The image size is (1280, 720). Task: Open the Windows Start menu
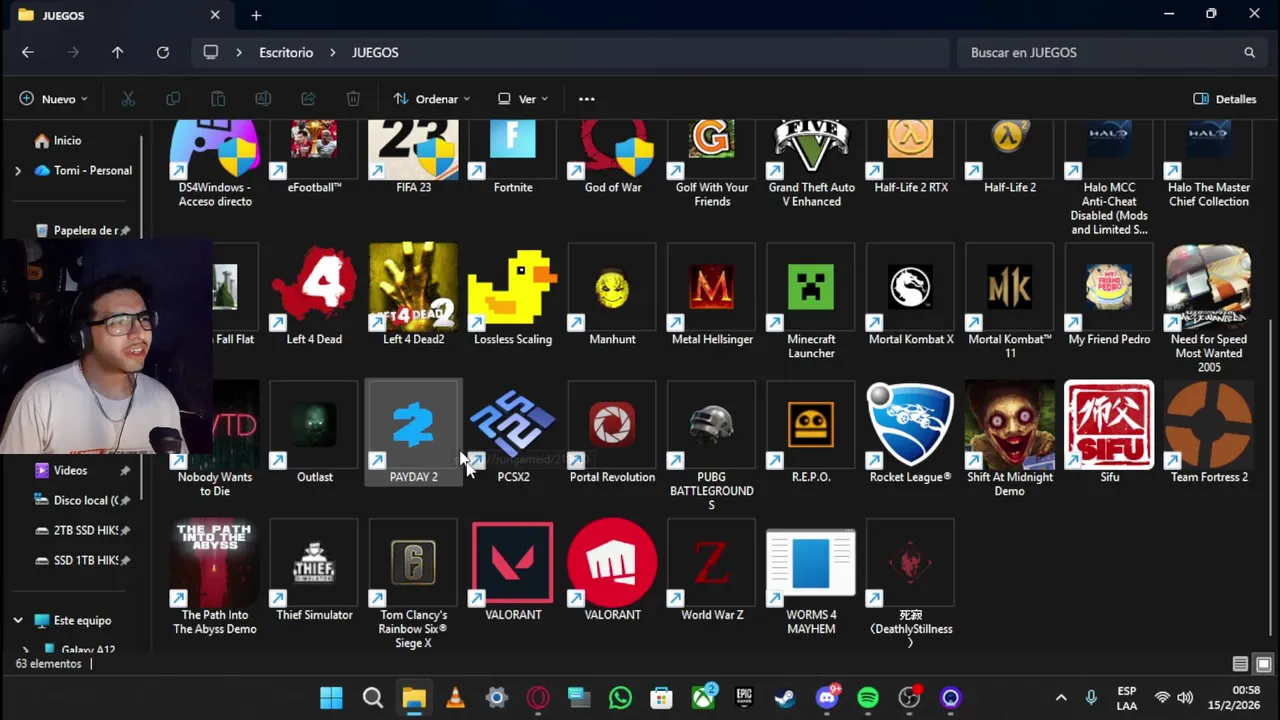tap(331, 698)
